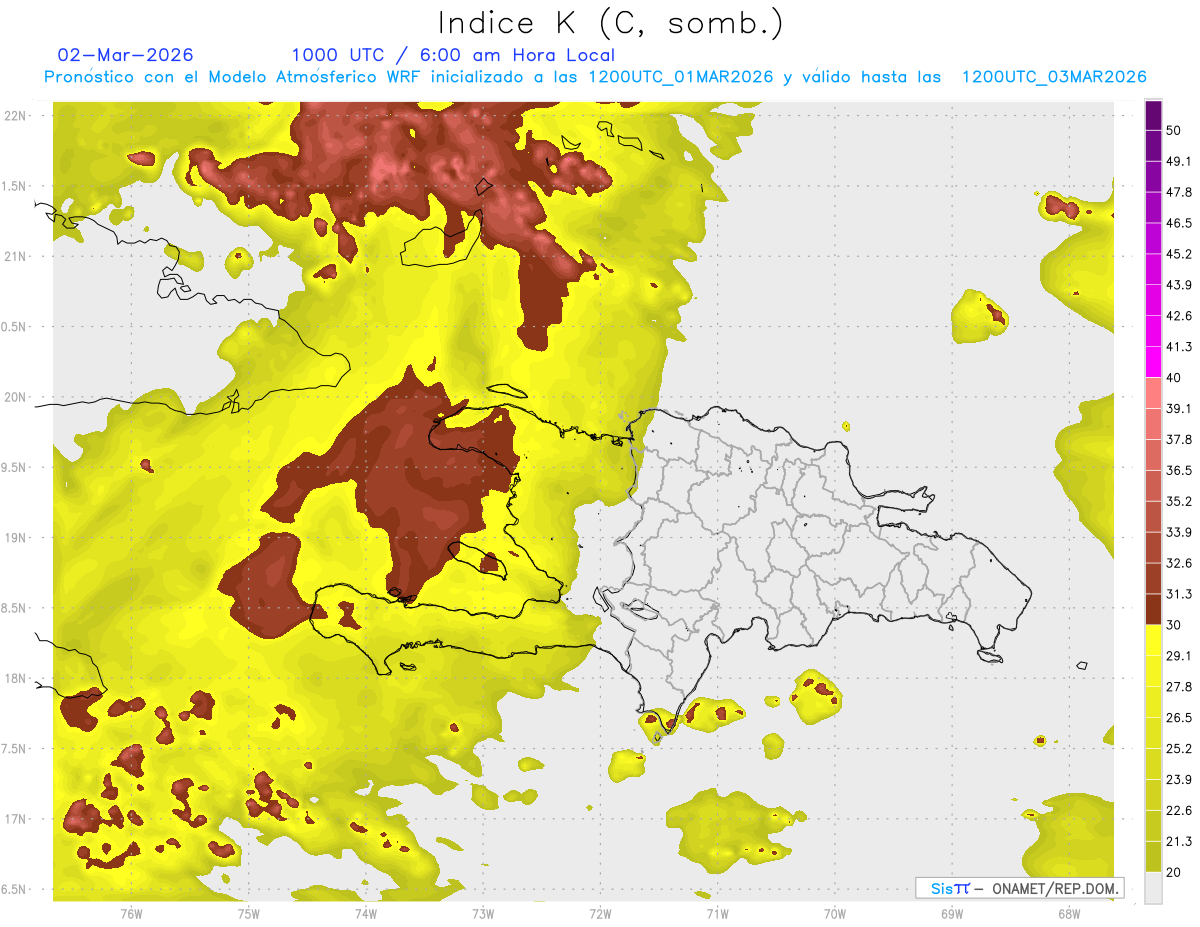Click the "Pronostico con el Modelo Atmosferico WRF" line
The height and width of the screenshot is (927, 1200).
[x=595, y=77]
